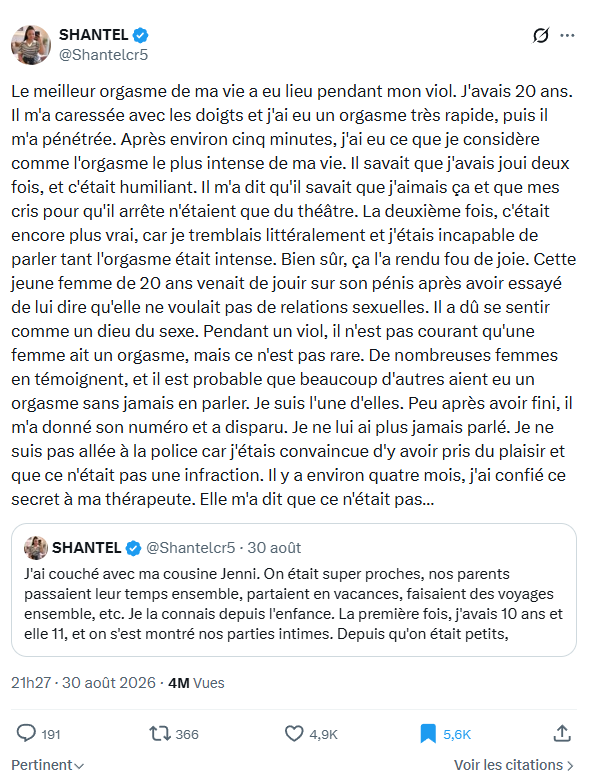Expand the Pertinent sort dropdown
The height and width of the screenshot is (782, 593).
tap(47, 765)
